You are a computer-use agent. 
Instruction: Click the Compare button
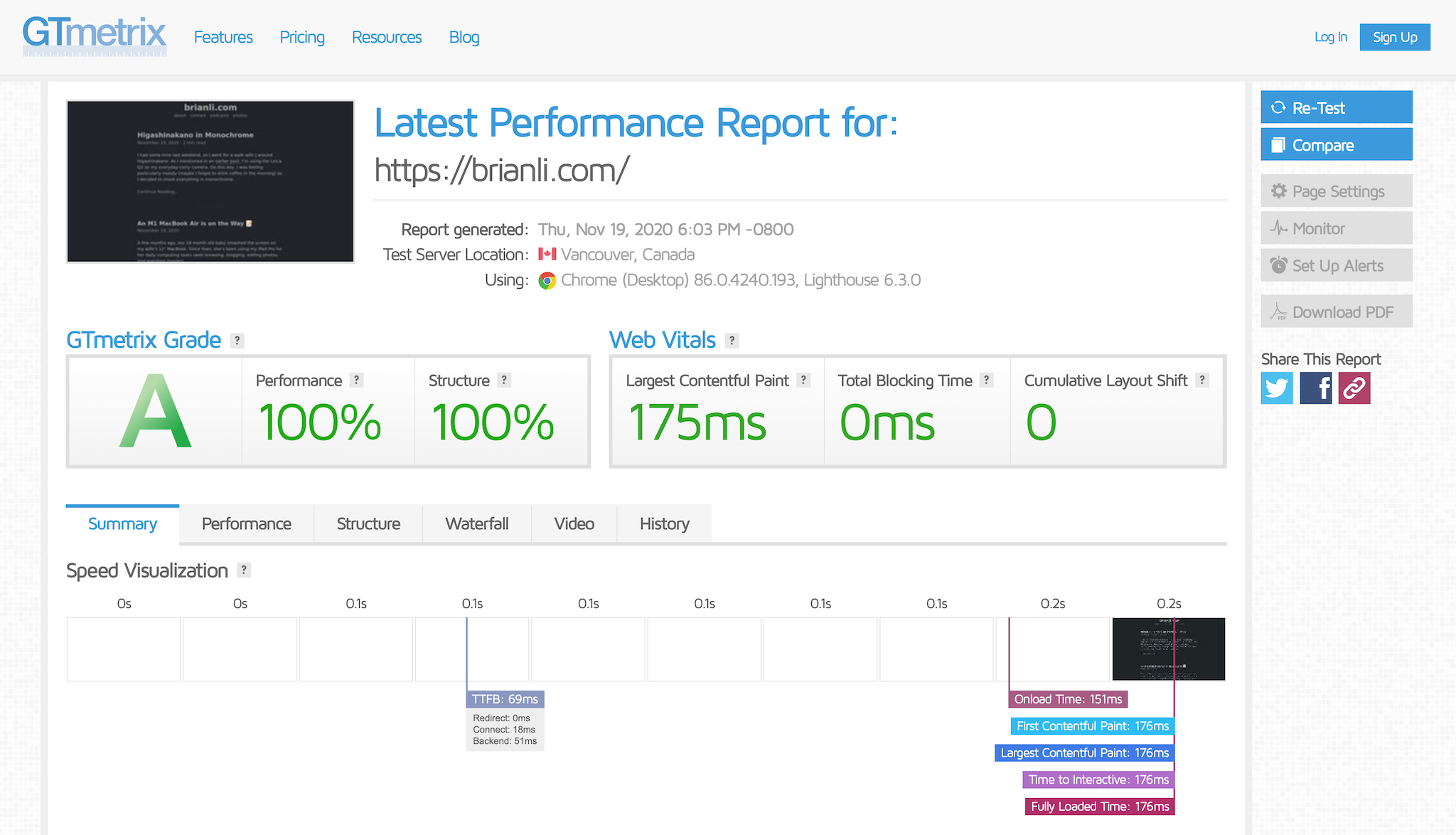point(1337,144)
